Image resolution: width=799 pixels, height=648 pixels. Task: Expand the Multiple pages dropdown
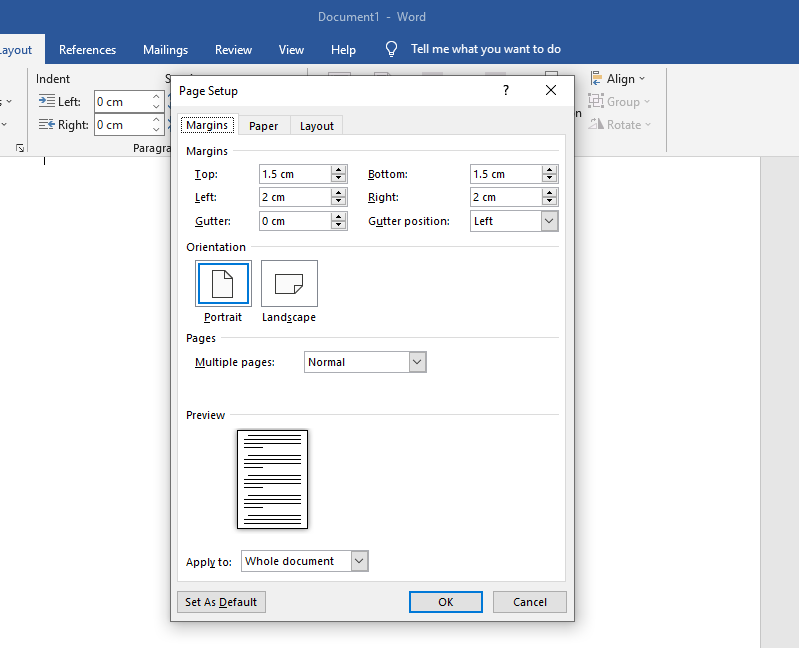pos(418,362)
